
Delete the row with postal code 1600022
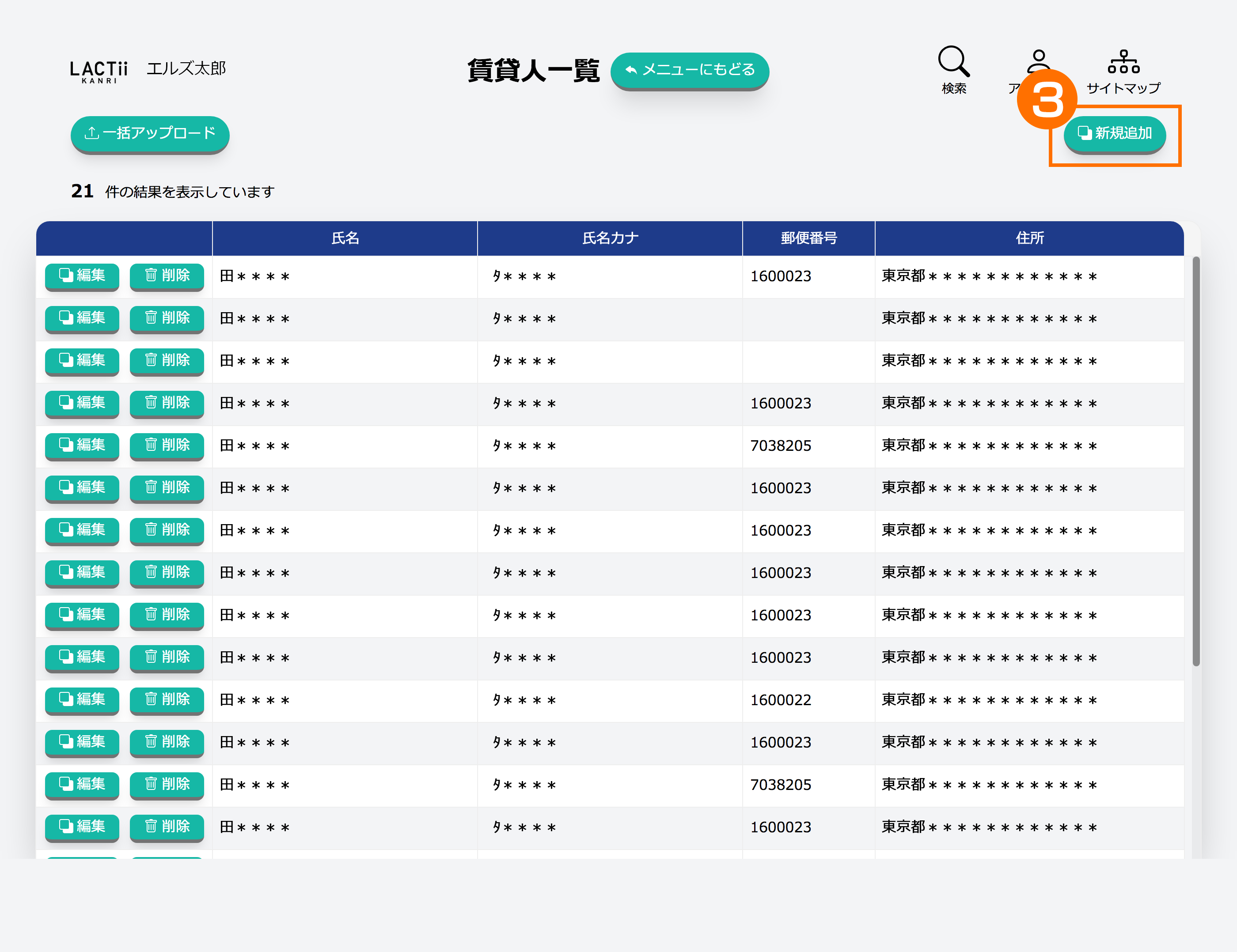pyautogui.click(x=167, y=699)
